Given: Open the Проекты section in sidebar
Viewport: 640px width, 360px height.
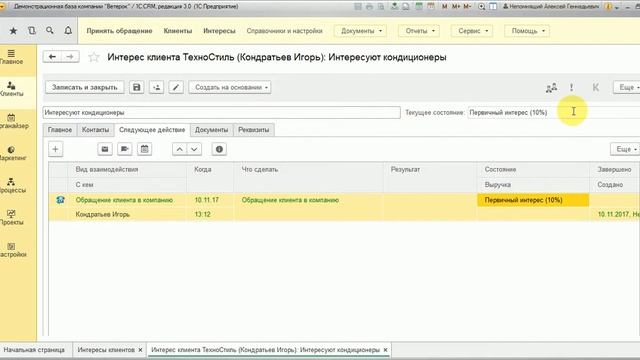Looking at the screenshot, I should coord(12,218).
